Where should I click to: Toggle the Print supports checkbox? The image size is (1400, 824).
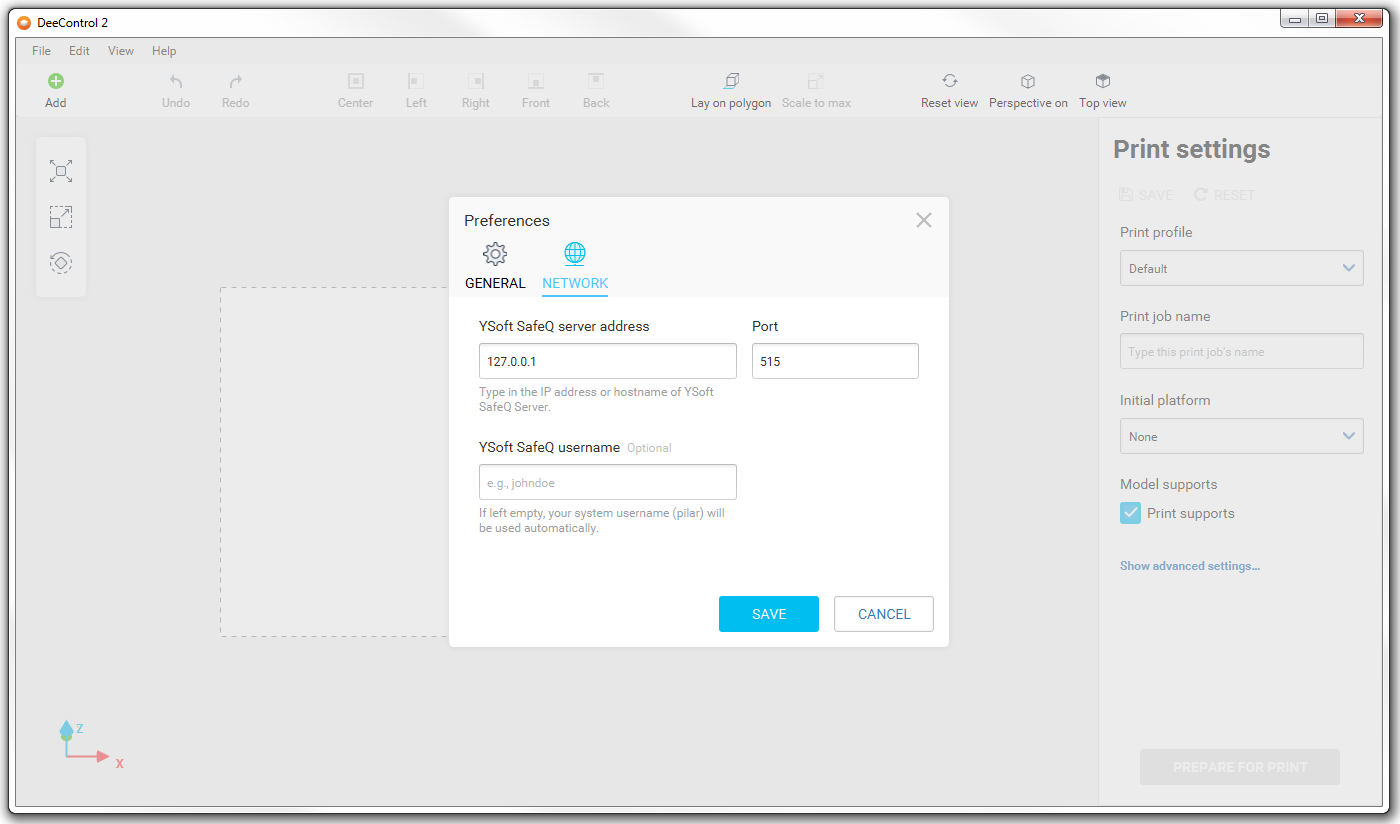point(1130,513)
